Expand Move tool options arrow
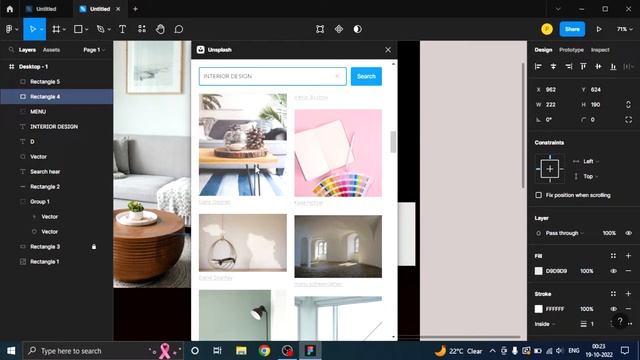The height and width of the screenshot is (360, 640). [42, 29]
